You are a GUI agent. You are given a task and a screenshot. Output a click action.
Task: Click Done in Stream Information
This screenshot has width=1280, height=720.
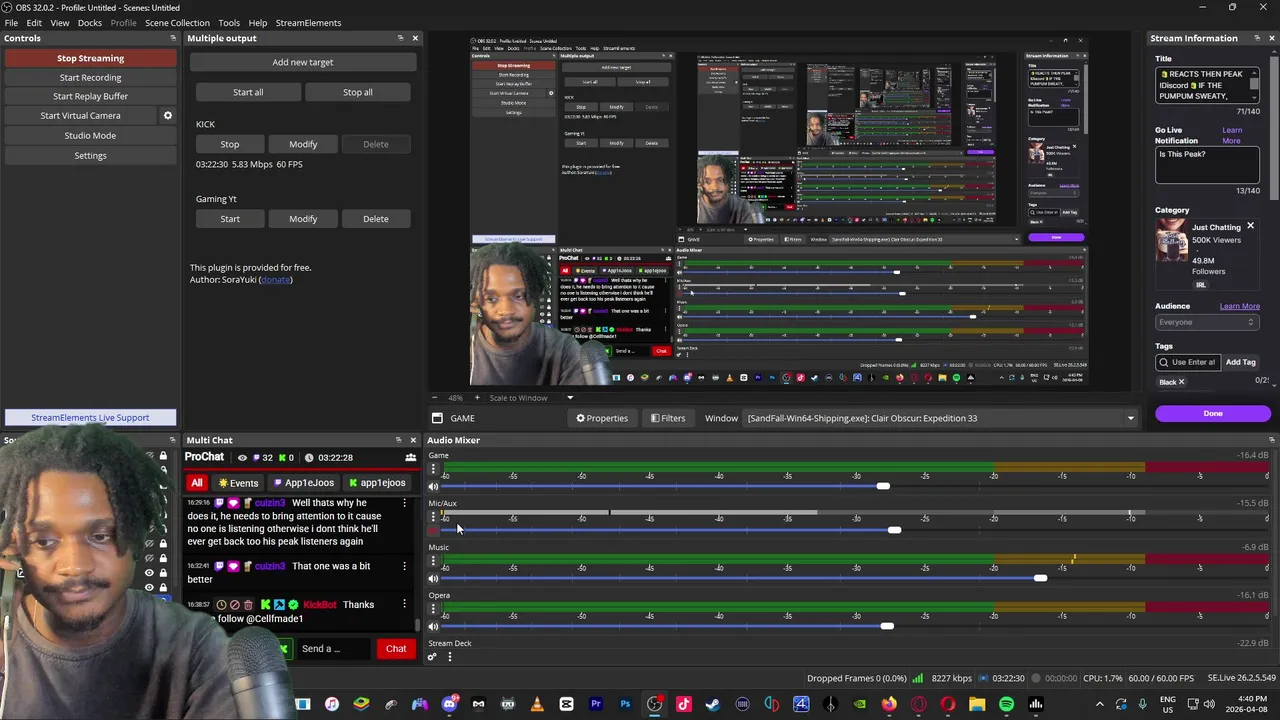1213,414
